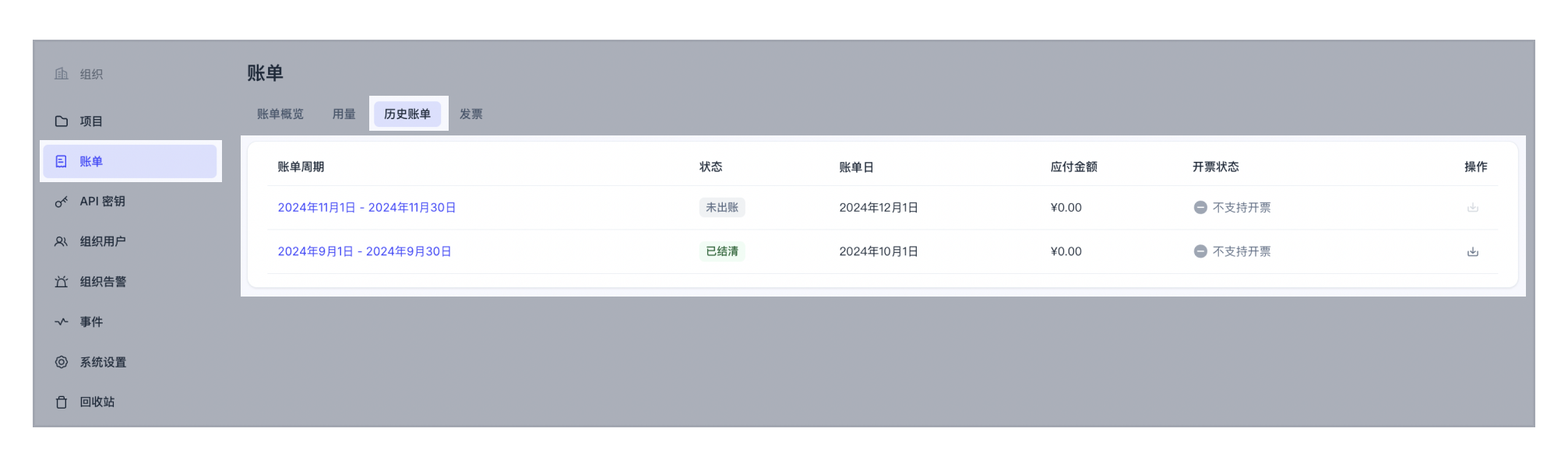The image size is (1568, 467).
Task: Open bill for 2024年9月1日 - 2024年9月30日
Action: [364, 251]
